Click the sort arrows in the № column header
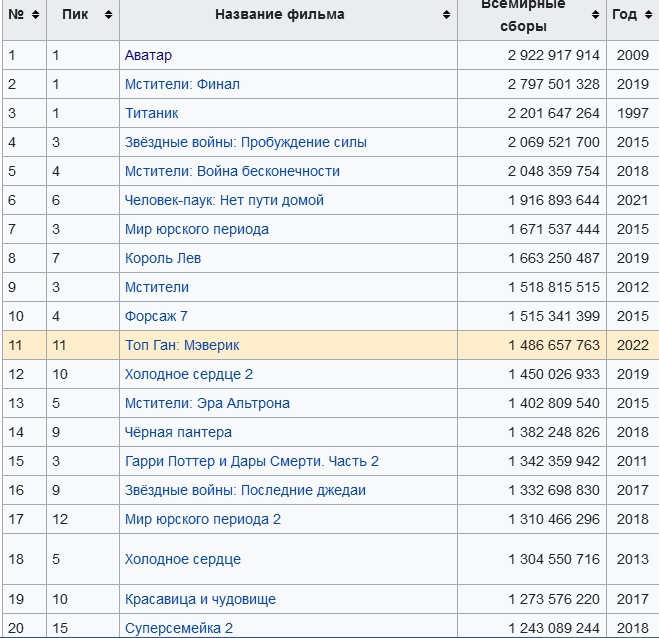 36,15
